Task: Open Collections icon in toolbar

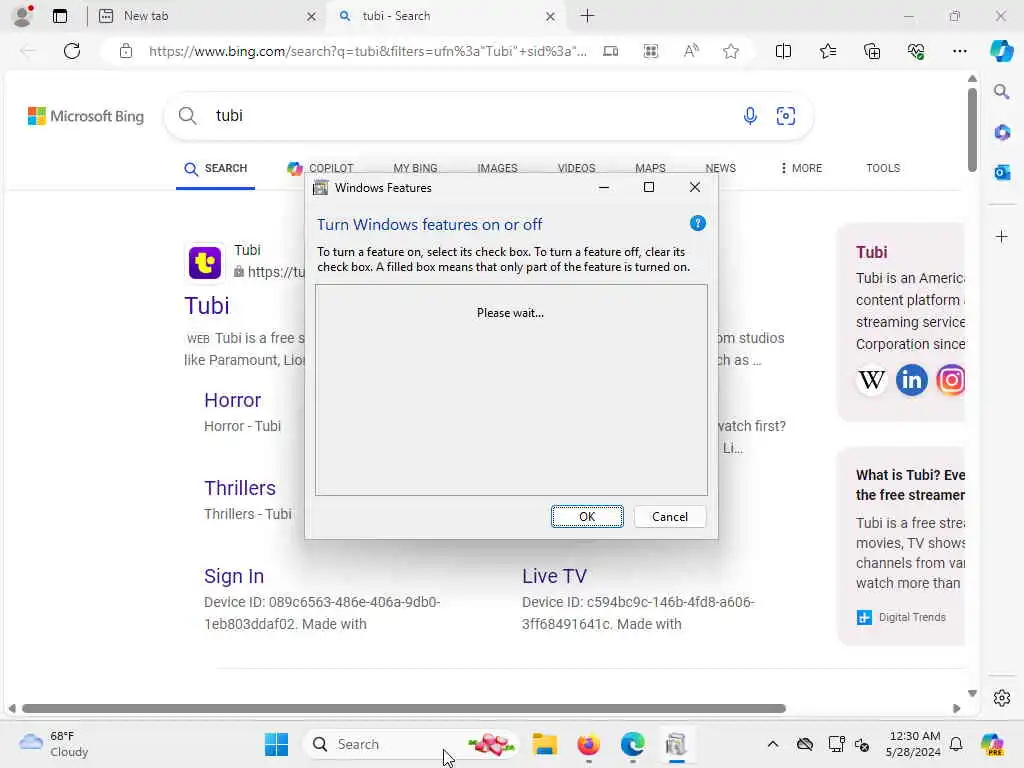Action: (872, 51)
